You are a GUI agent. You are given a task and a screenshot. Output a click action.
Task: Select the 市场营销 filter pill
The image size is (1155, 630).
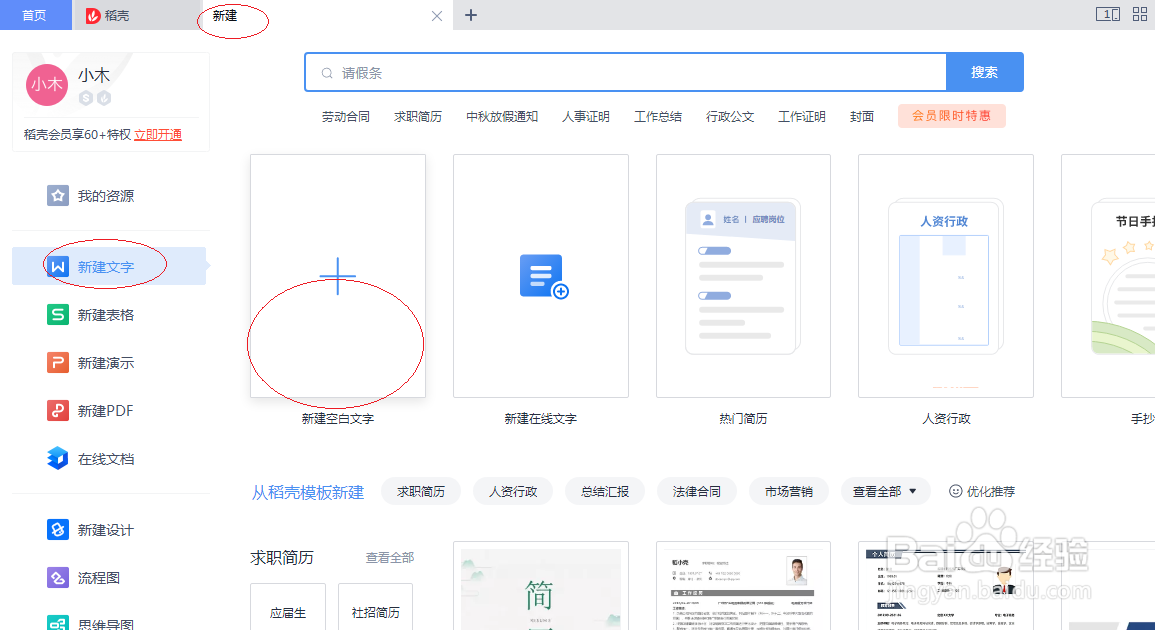tap(788, 491)
